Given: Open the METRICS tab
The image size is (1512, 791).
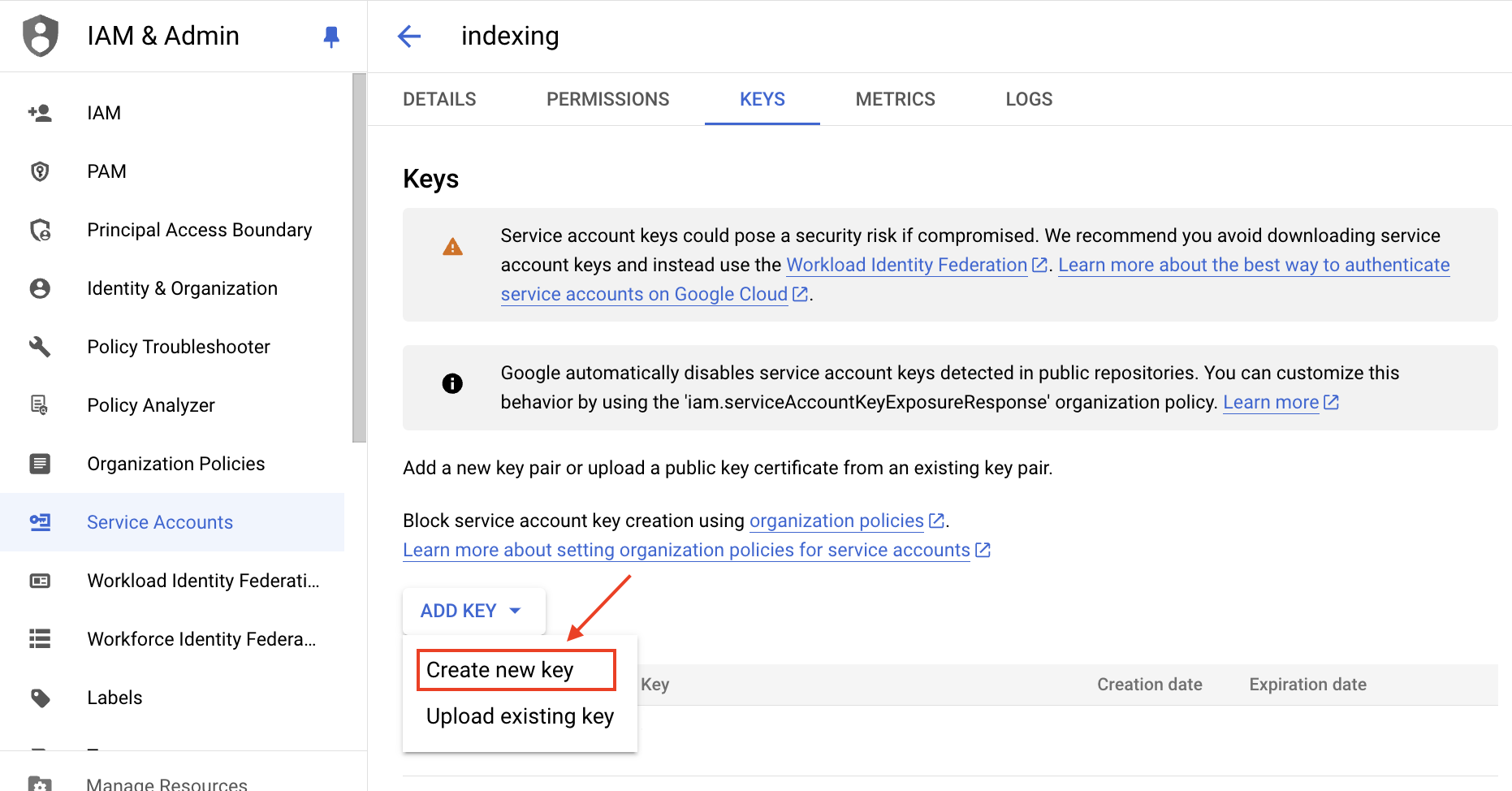Looking at the screenshot, I should tap(895, 99).
